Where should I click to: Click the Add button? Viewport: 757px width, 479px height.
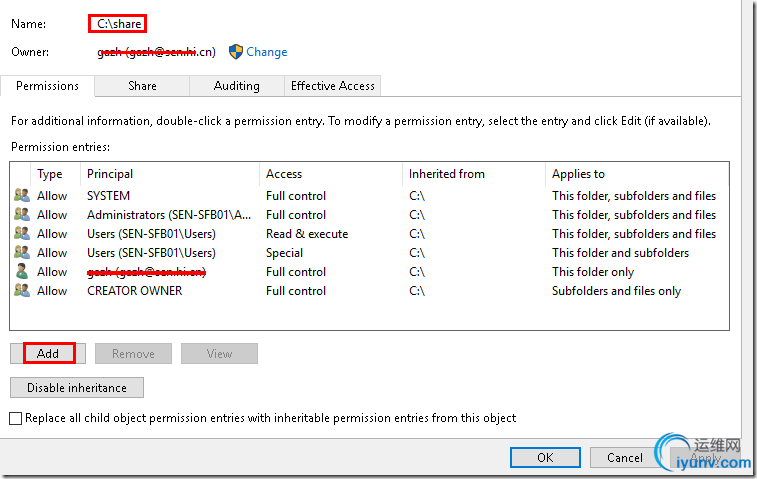(x=48, y=353)
